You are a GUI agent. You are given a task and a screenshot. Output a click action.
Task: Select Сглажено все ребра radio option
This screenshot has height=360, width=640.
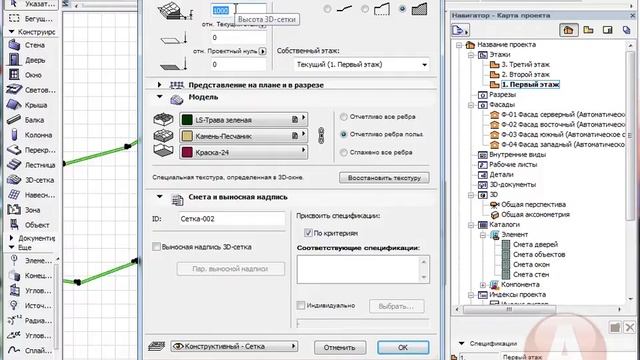(x=344, y=152)
